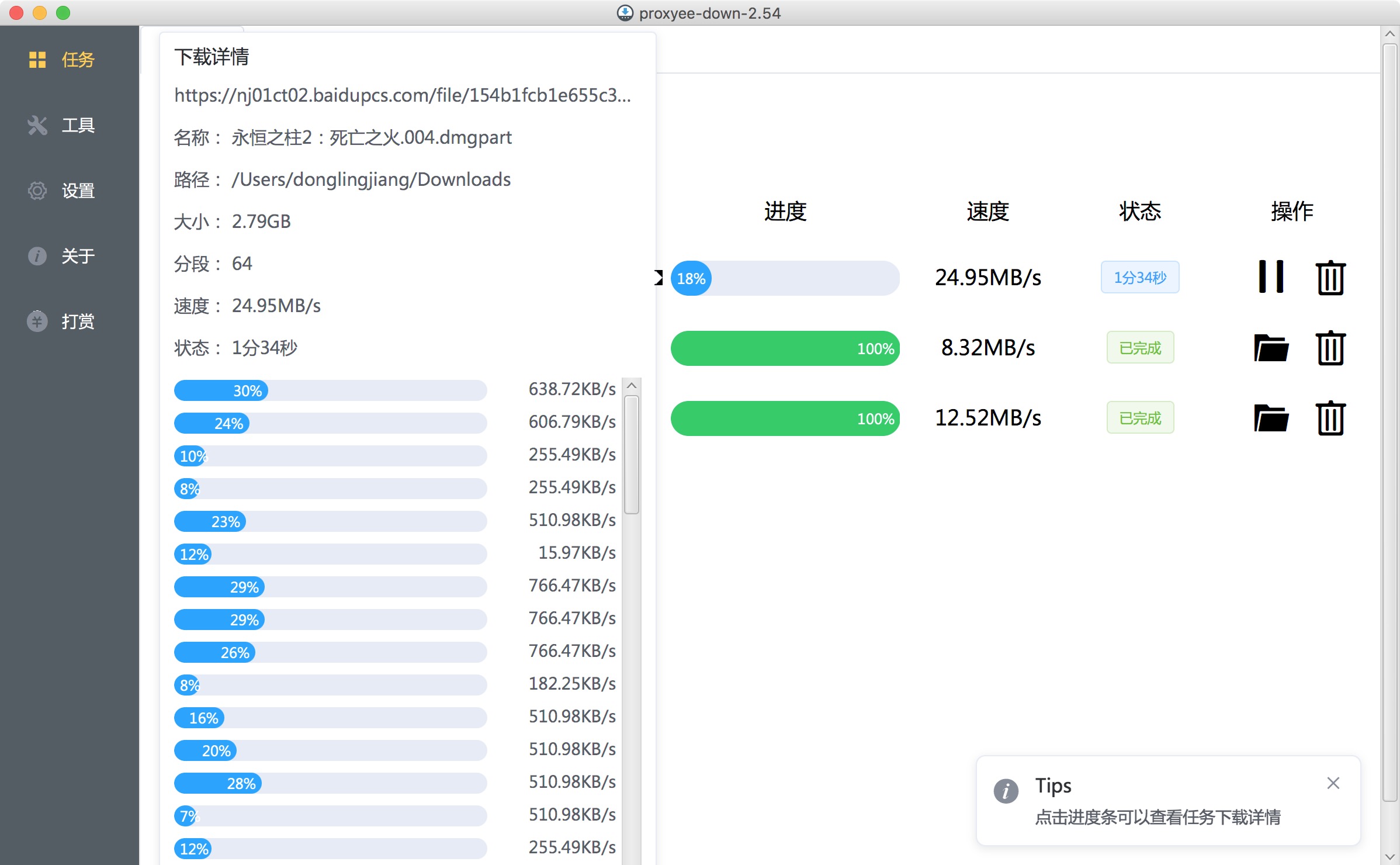Click the 24% segment progress bar

pyautogui.click(x=330, y=423)
